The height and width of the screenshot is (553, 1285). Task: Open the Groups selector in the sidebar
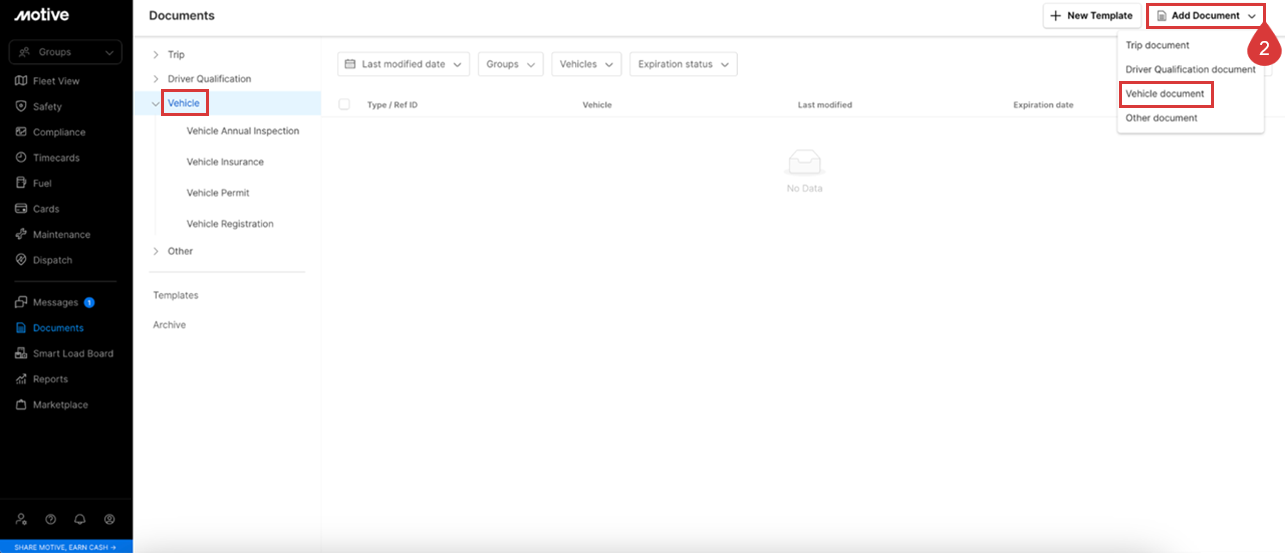[65, 52]
